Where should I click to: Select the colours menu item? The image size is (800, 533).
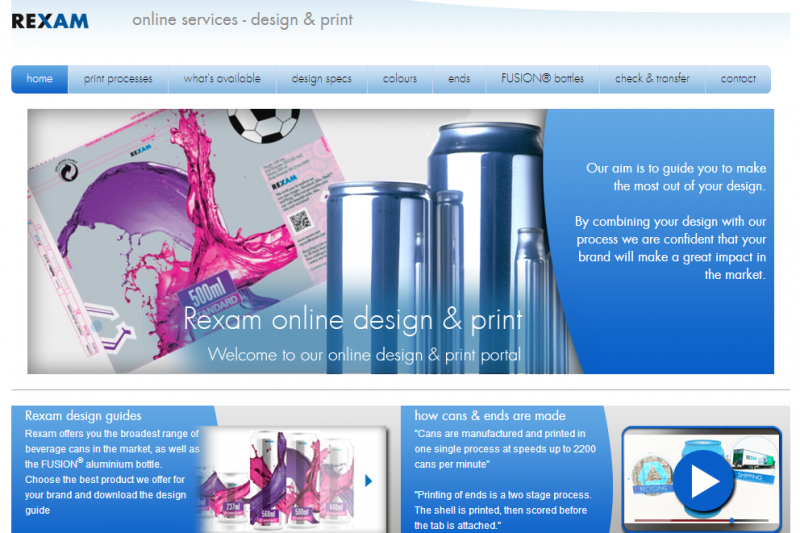(x=400, y=79)
